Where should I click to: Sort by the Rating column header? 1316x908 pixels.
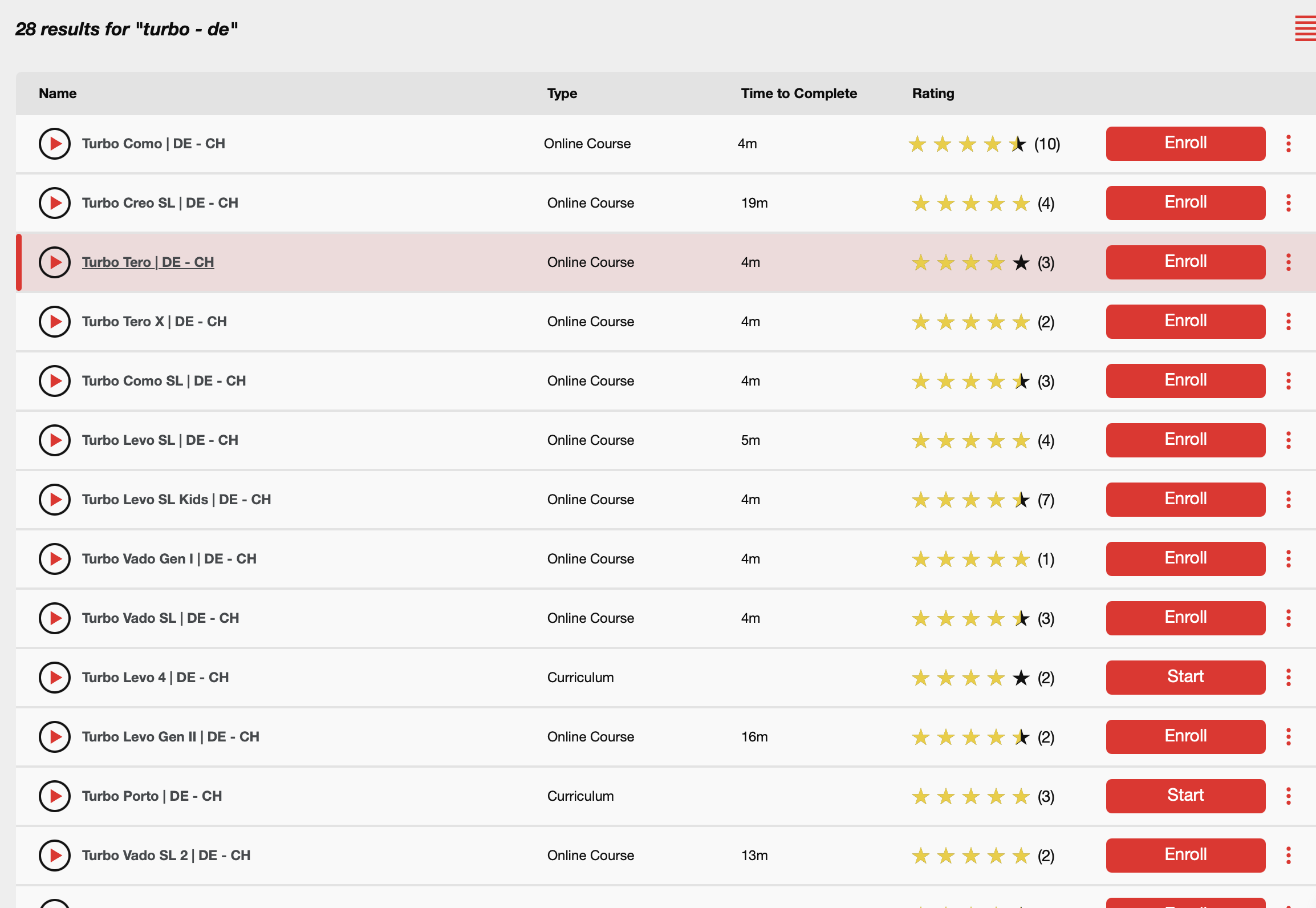[x=933, y=94]
